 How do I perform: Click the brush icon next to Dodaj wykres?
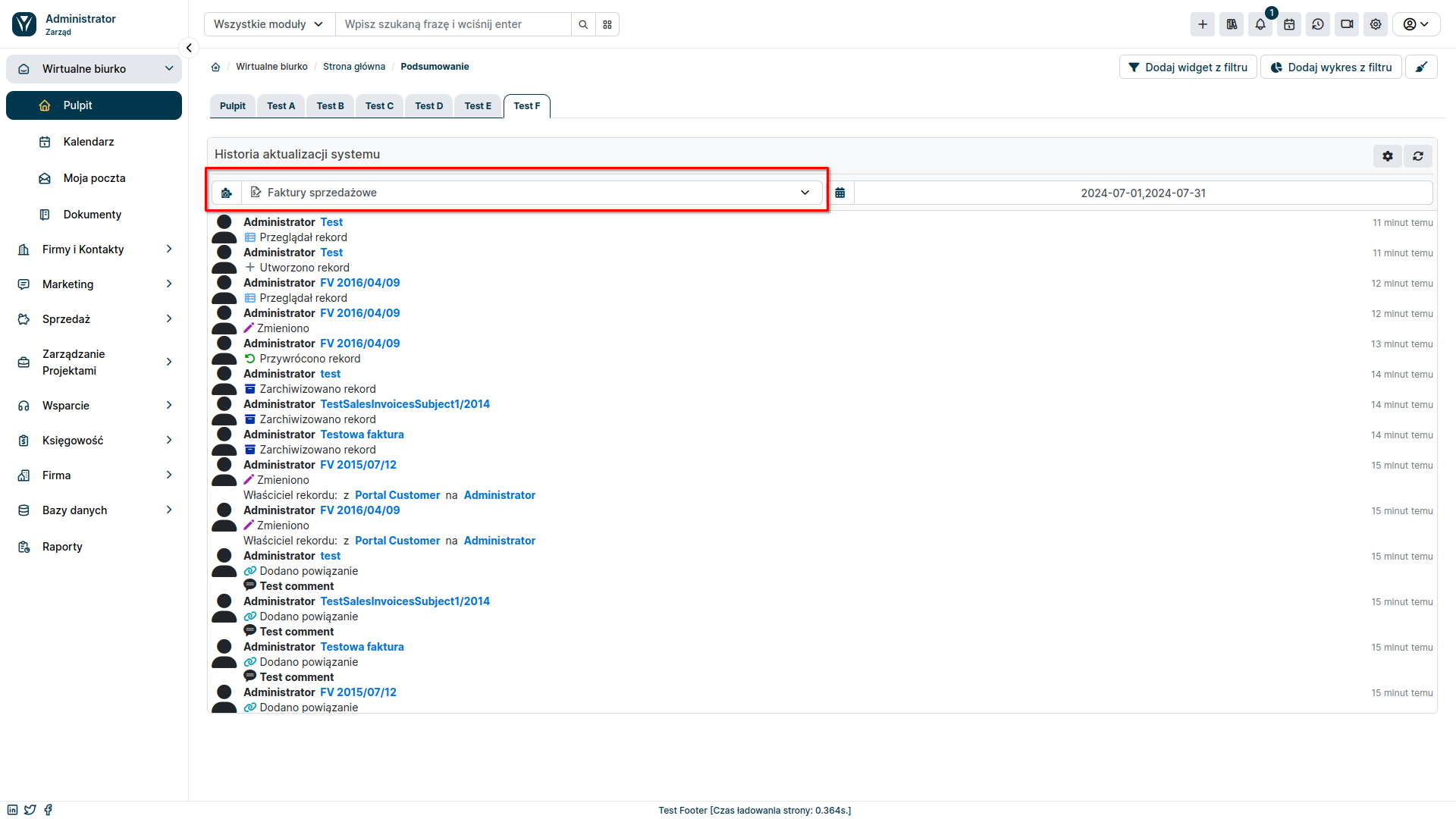1421,67
